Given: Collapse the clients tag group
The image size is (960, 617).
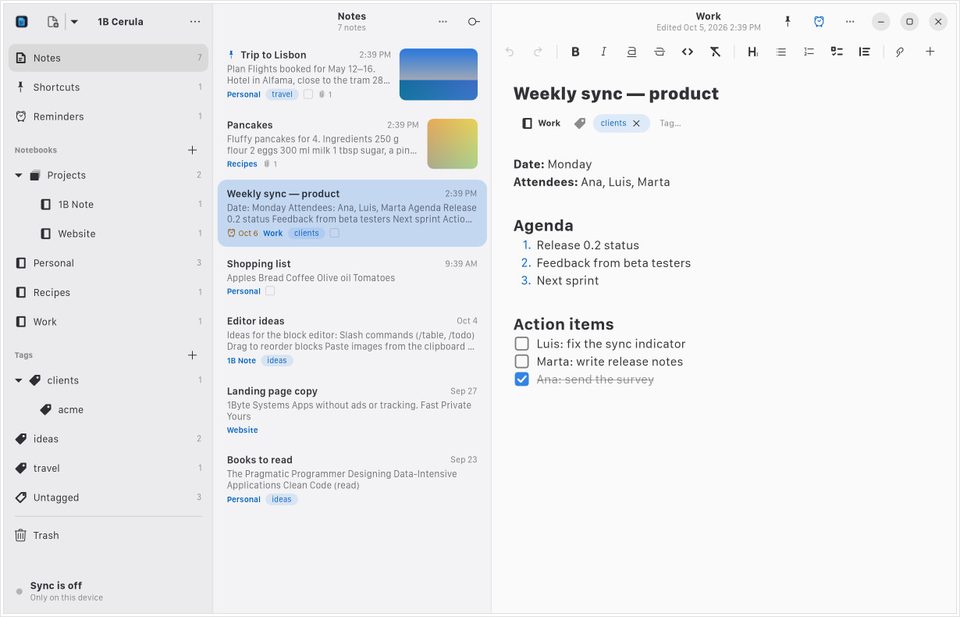Looking at the screenshot, I should pyautogui.click(x=19, y=380).
